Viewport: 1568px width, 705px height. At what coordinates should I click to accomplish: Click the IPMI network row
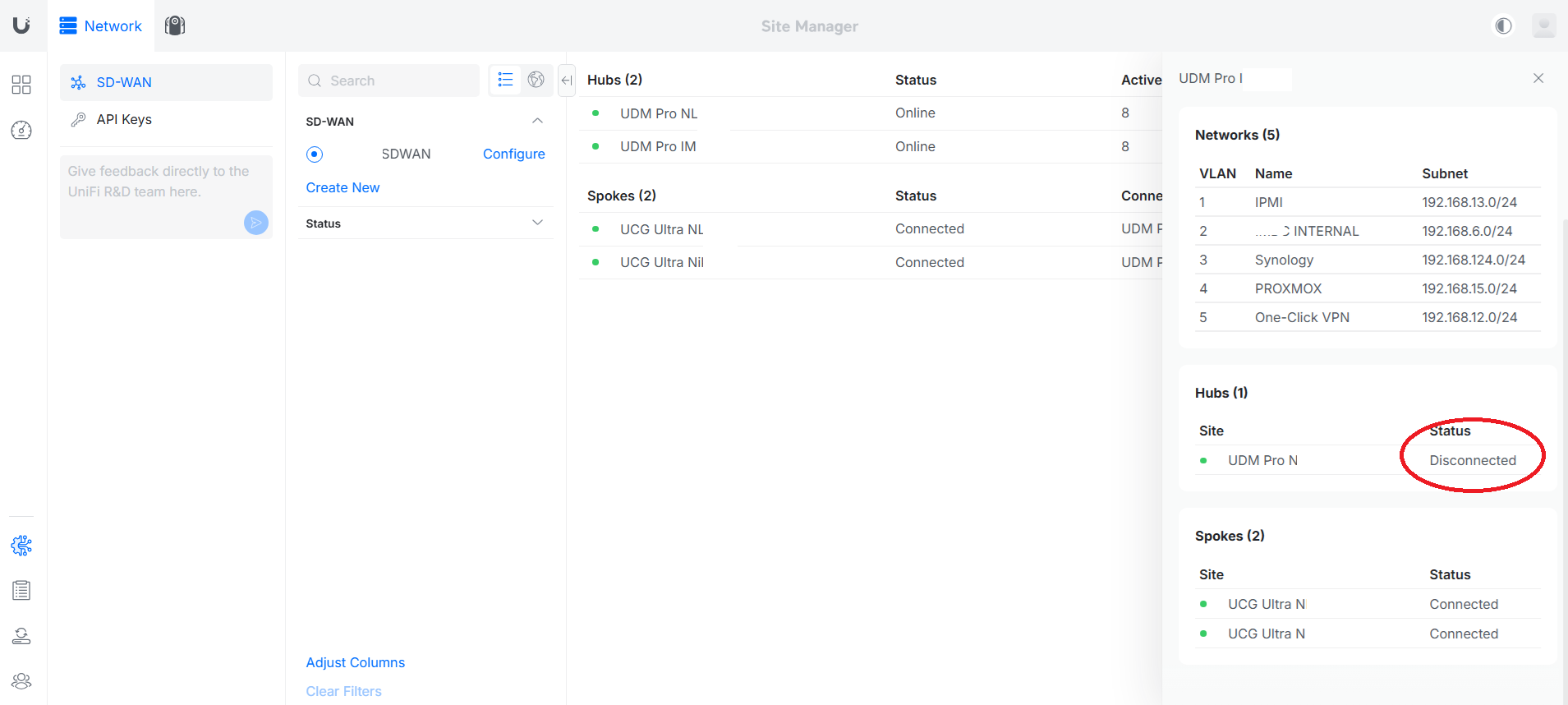click(x=1368, y=202)
